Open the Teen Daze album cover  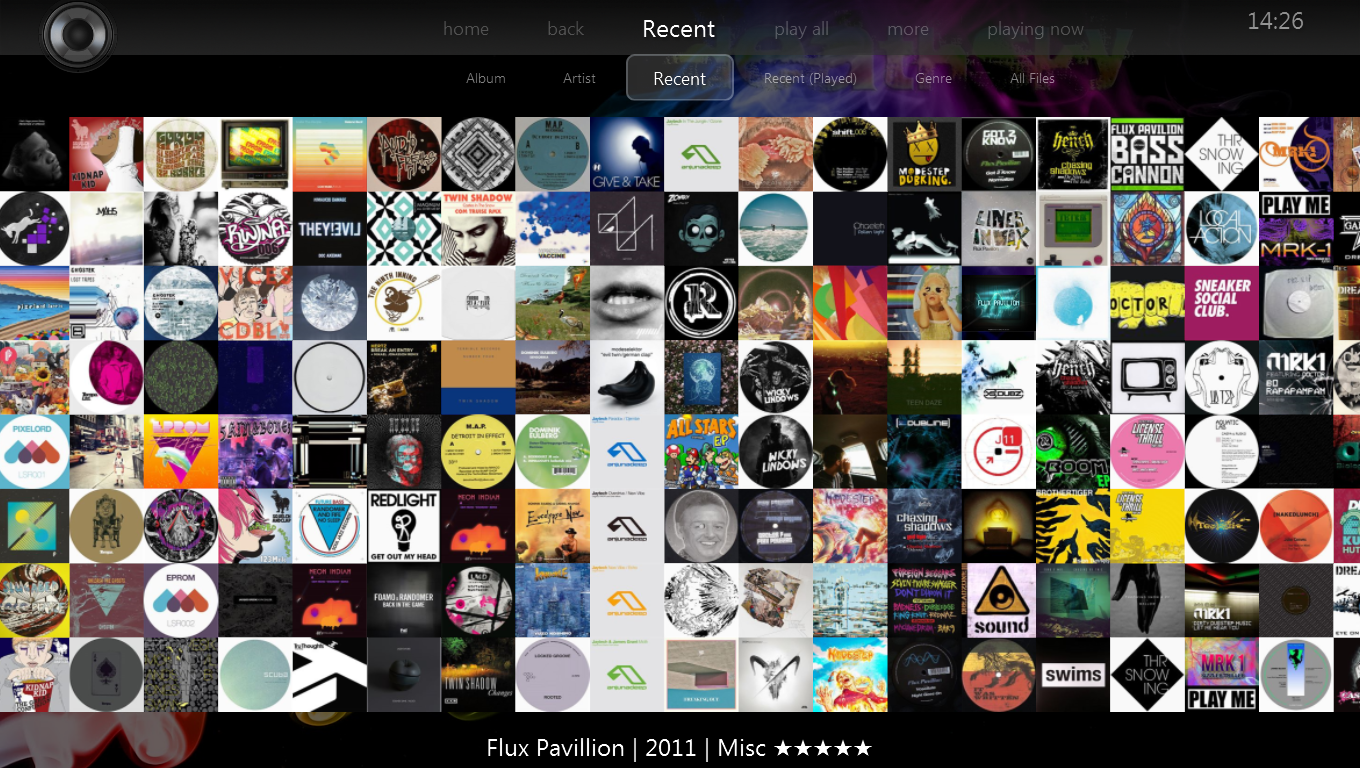click(x=924, y=377)
